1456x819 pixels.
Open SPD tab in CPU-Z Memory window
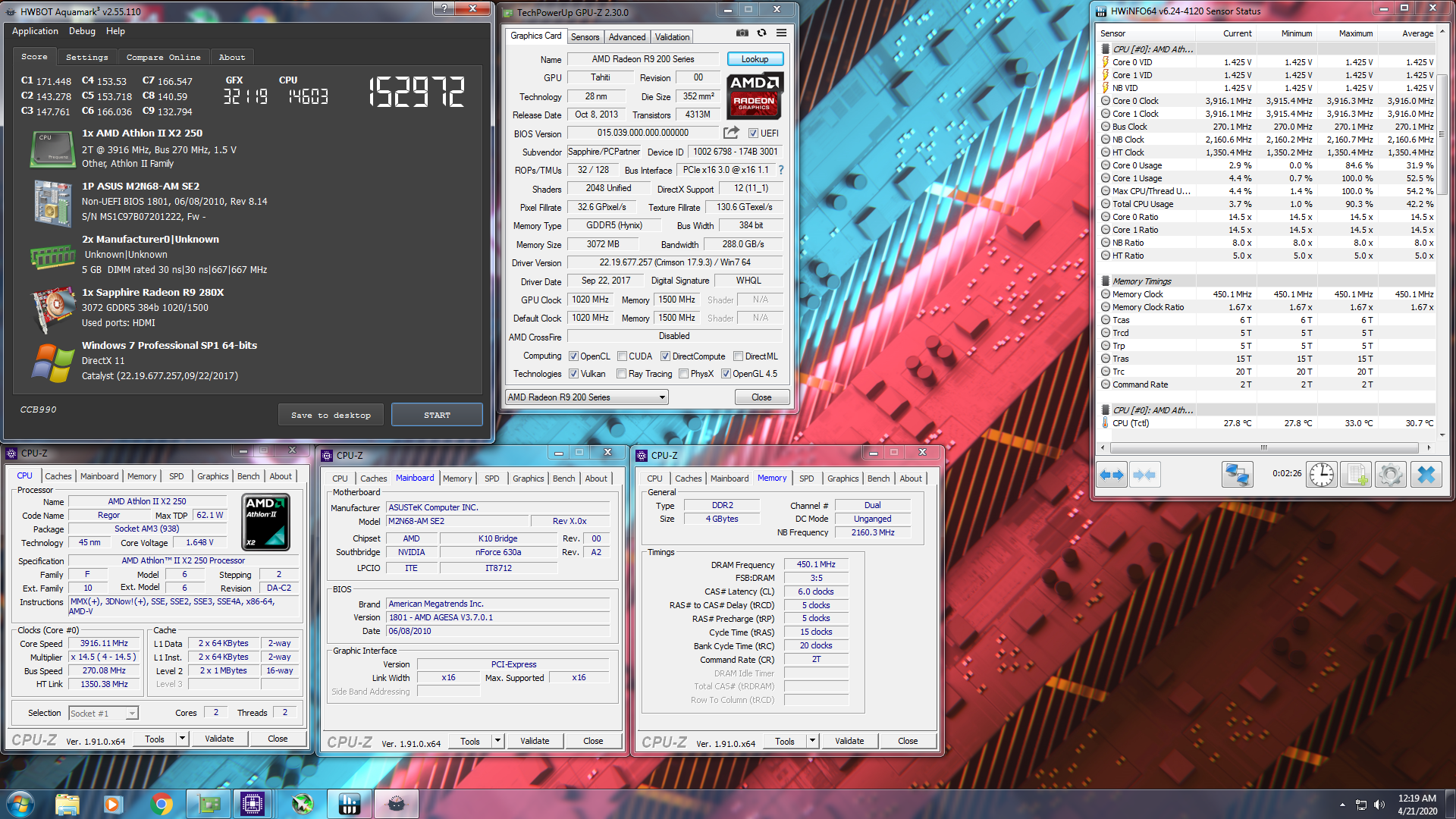coord(806,479)
